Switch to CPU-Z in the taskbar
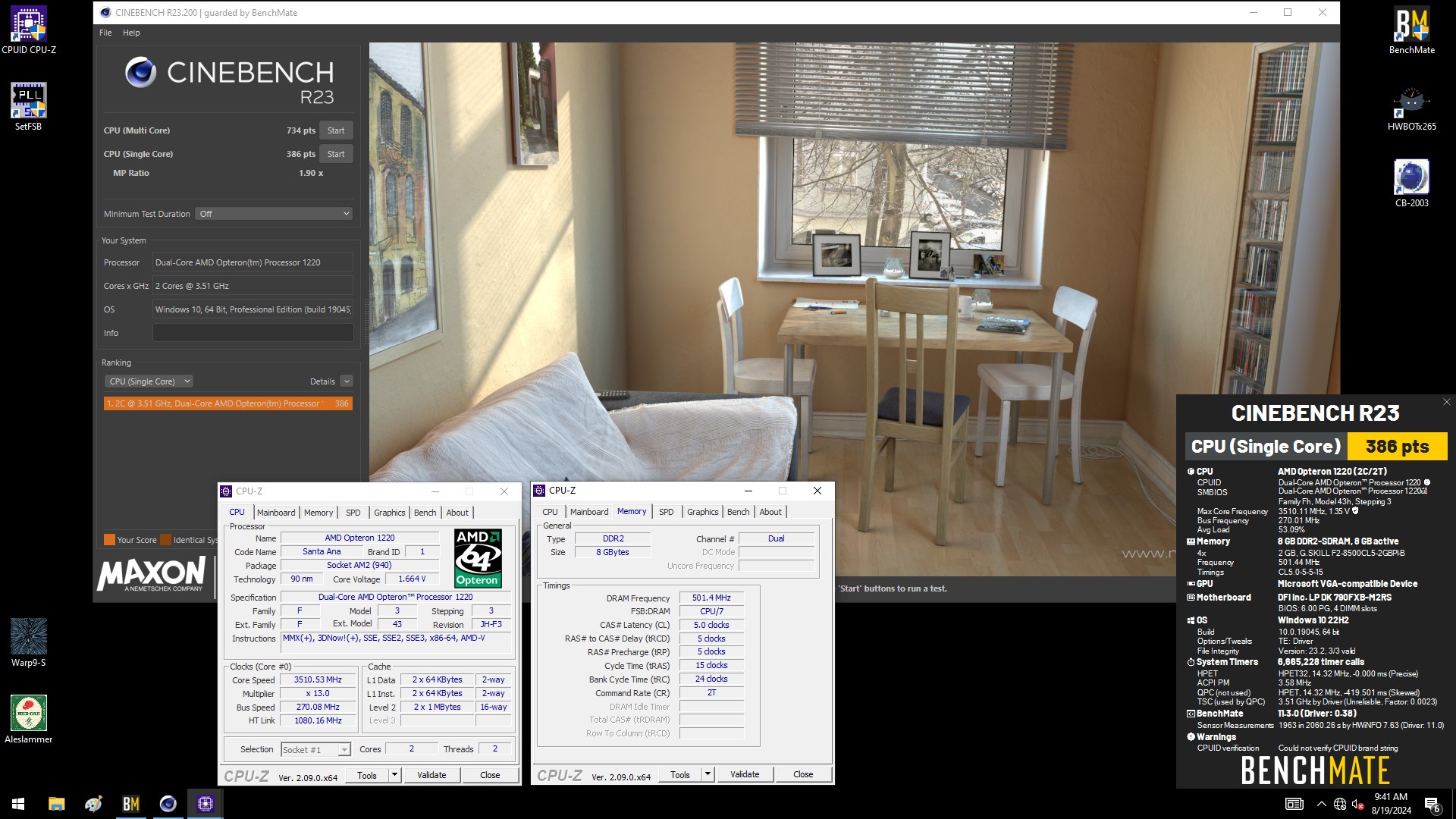Screen dimensions: 1456x819 click(205, 804)
